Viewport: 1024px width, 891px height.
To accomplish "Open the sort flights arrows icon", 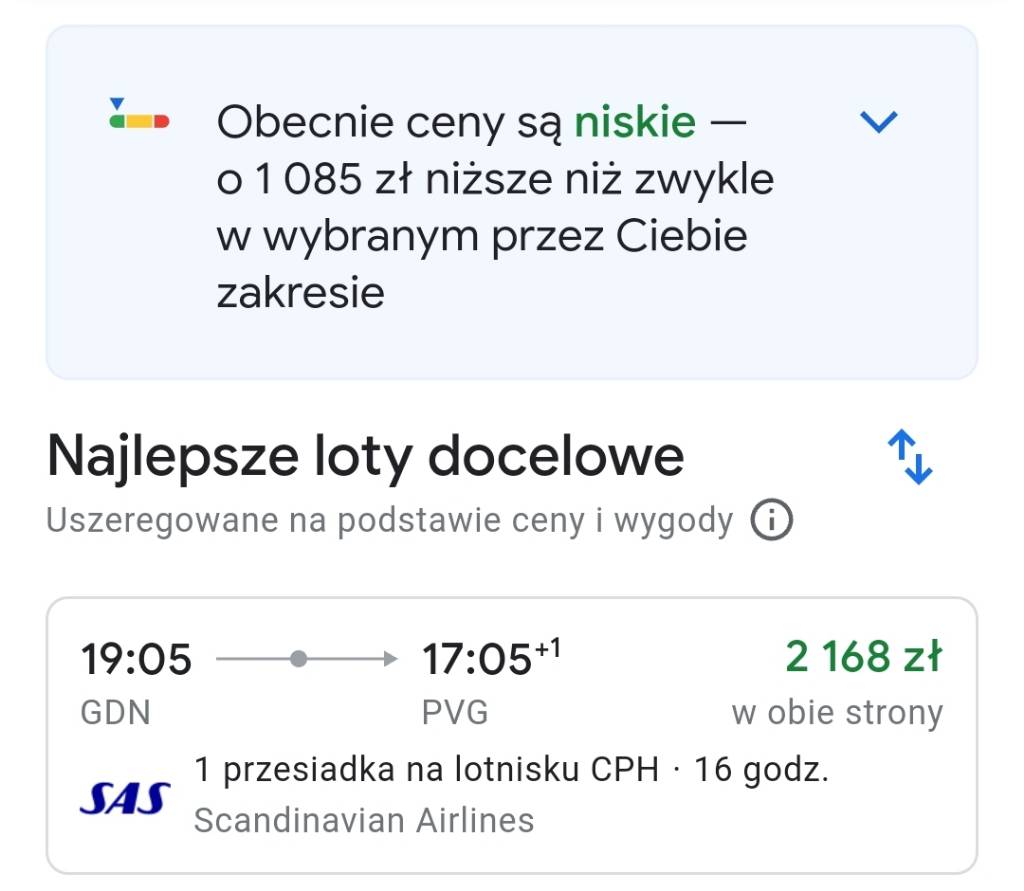I will coord(910,457).
